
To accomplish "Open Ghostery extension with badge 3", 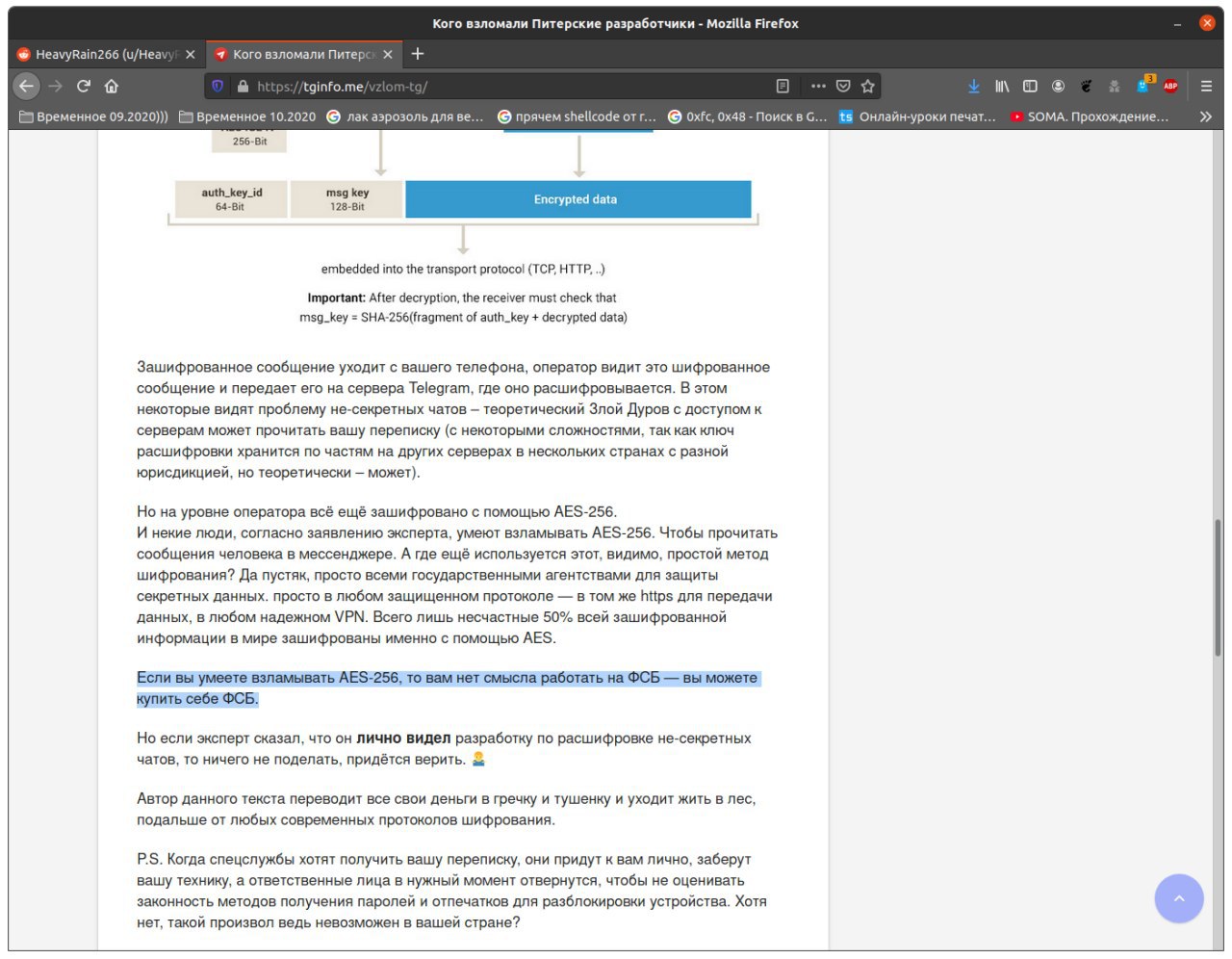I will pyautogui.click(x=1144, y=85).
